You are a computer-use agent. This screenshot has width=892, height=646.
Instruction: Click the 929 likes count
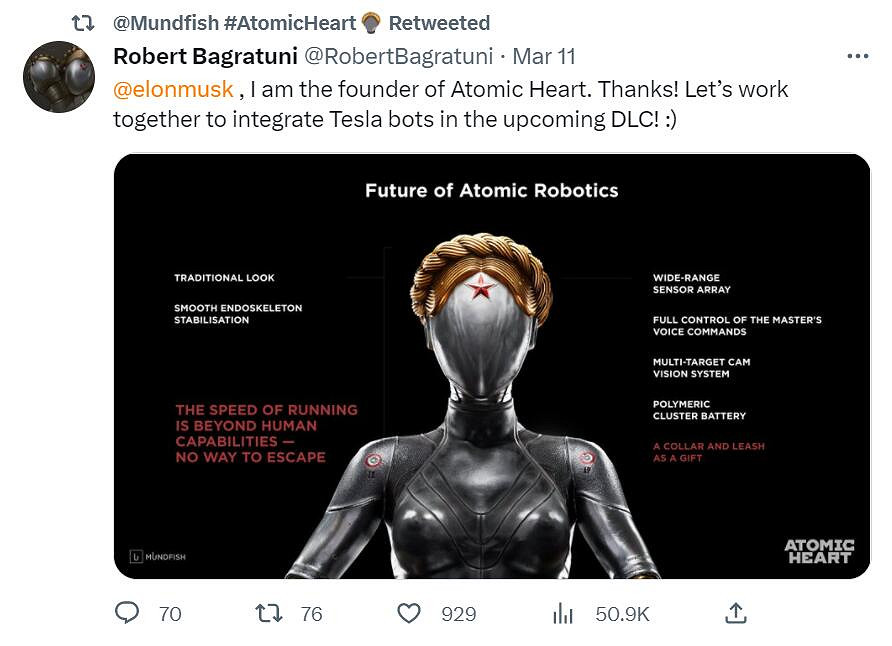click(x=458, y=614)
